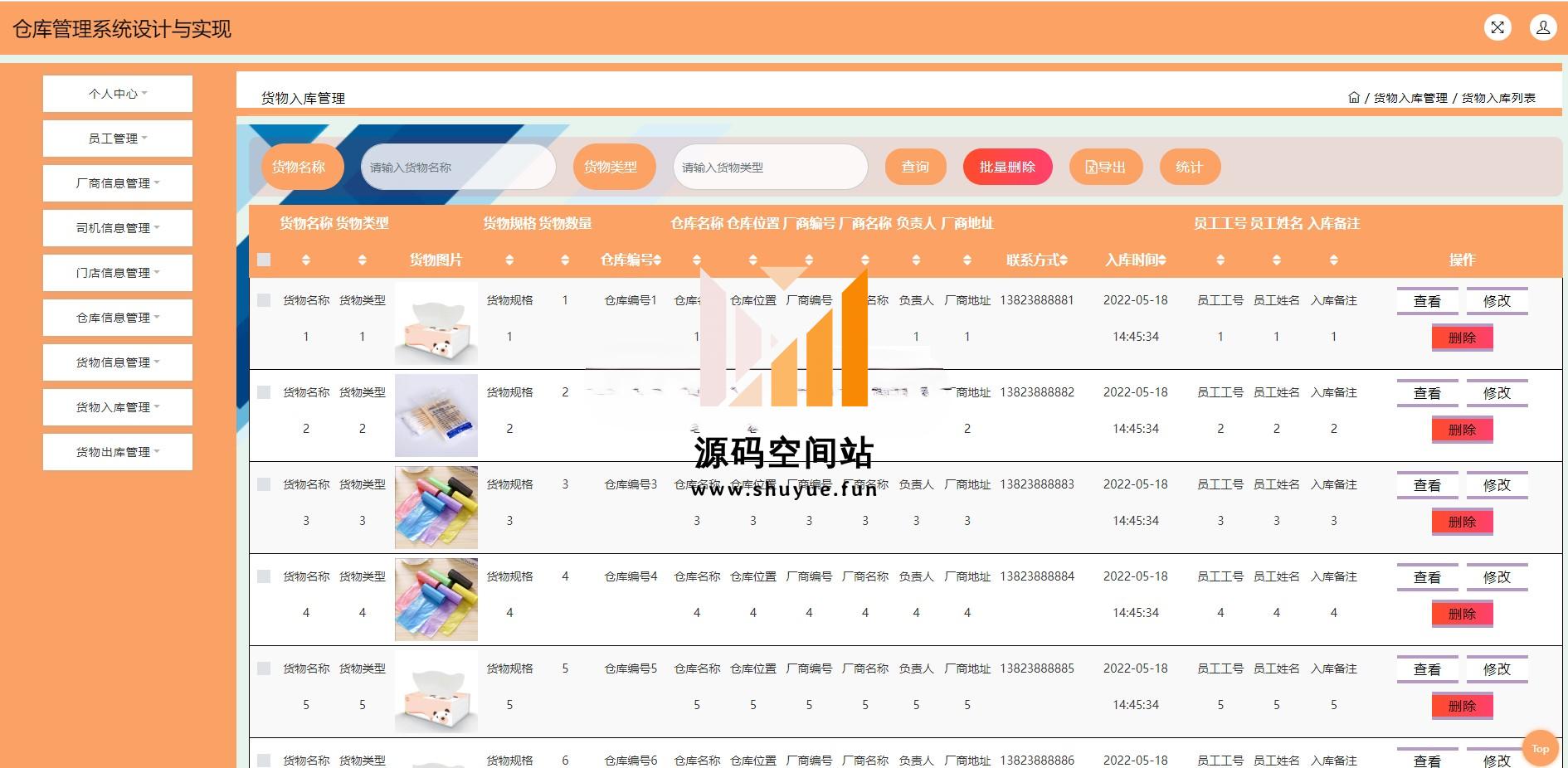Sort by 货物数量 column arrows
Screen dimensions: 1568x768
coord(565,260)
